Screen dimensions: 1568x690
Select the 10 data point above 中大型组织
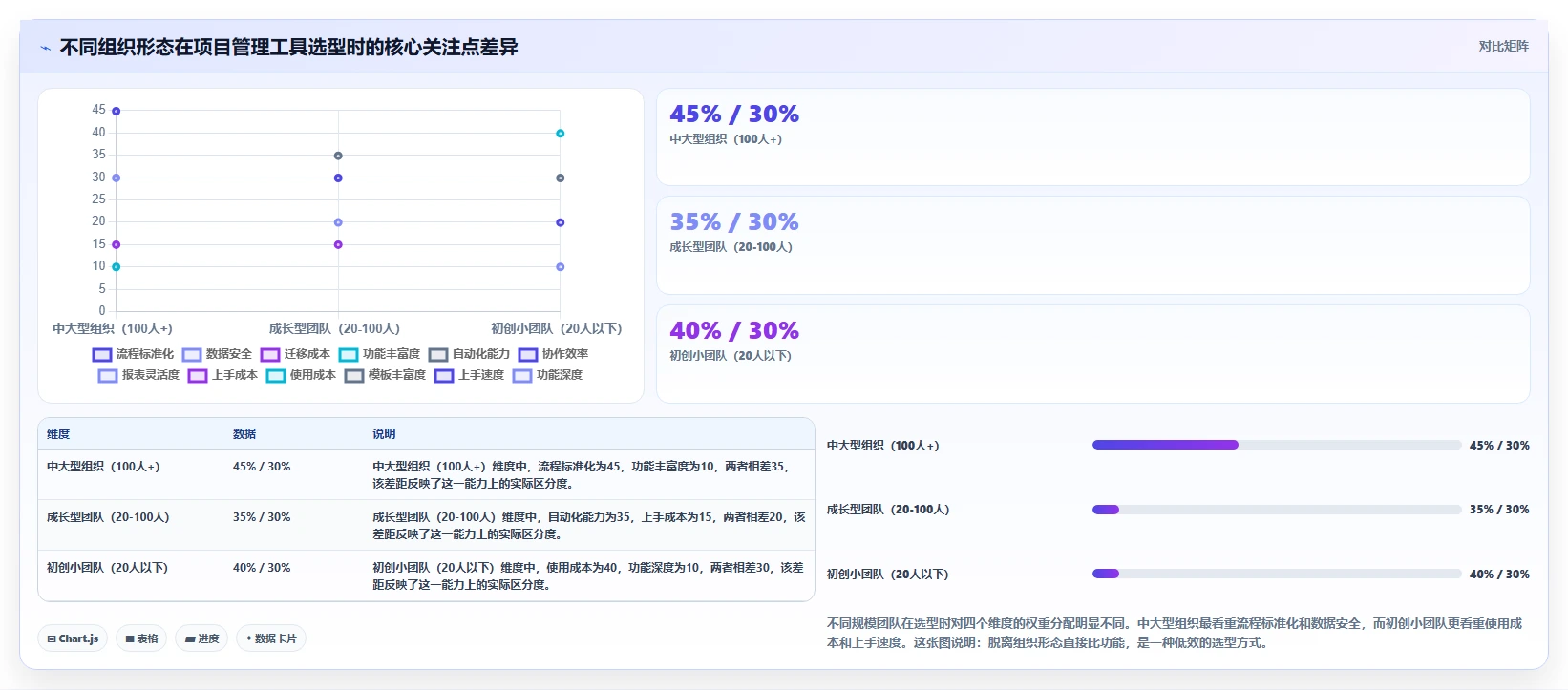pyautogui.click(x=116, y=266)
